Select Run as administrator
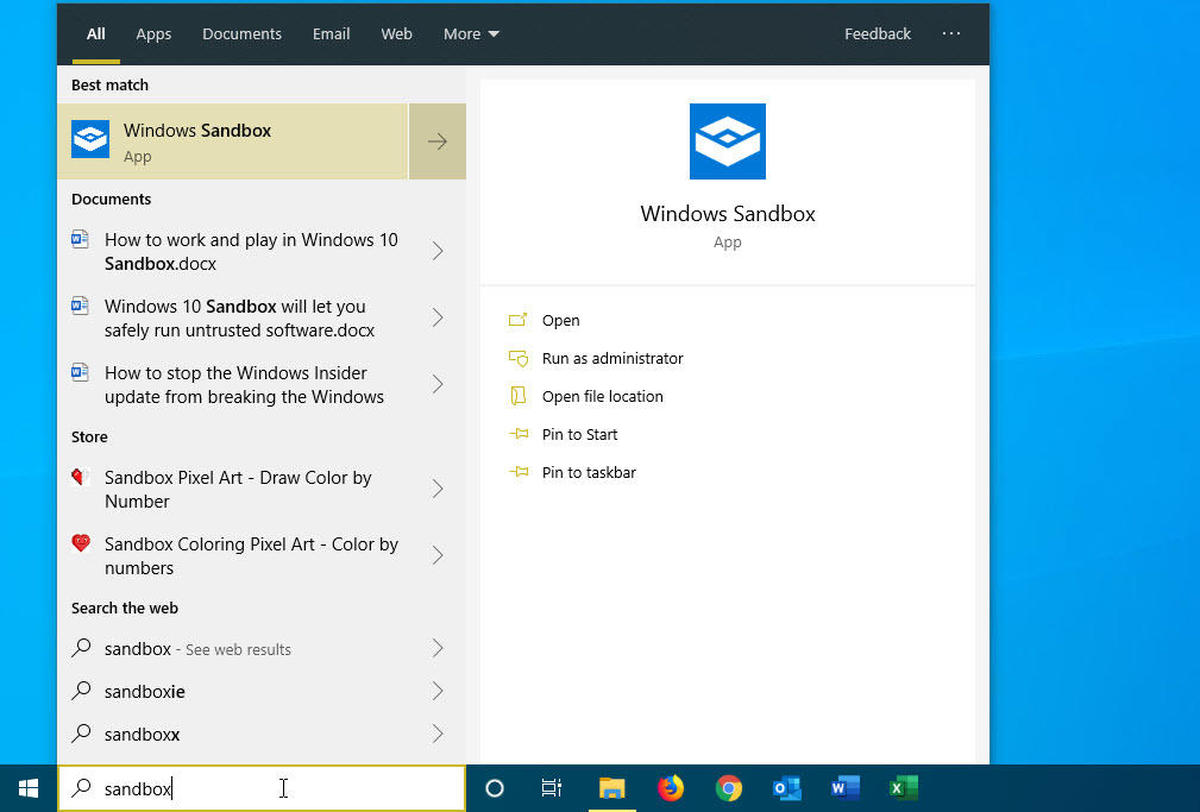The image size is (1200, 812). pyautogui.click(x=613, y=358)
